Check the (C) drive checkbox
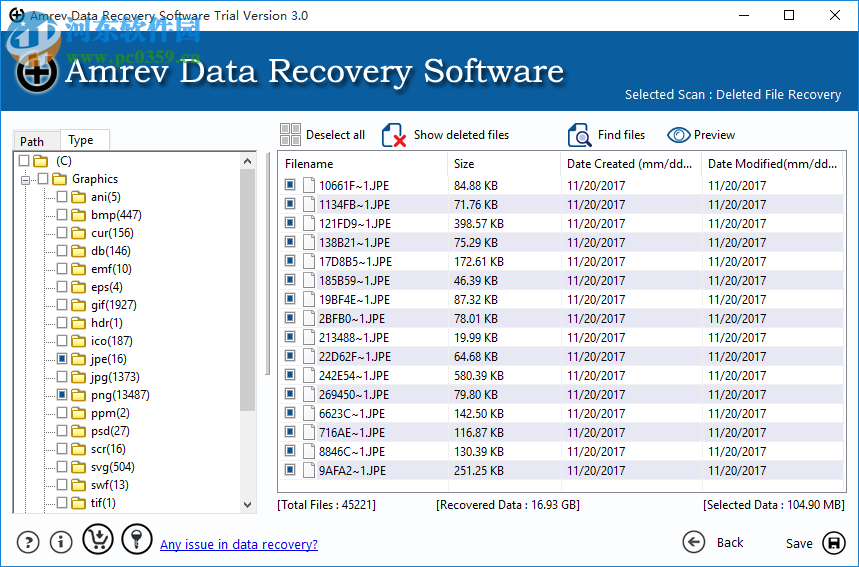Viewport: 859px width, 567px height. [x=24, y=161]
